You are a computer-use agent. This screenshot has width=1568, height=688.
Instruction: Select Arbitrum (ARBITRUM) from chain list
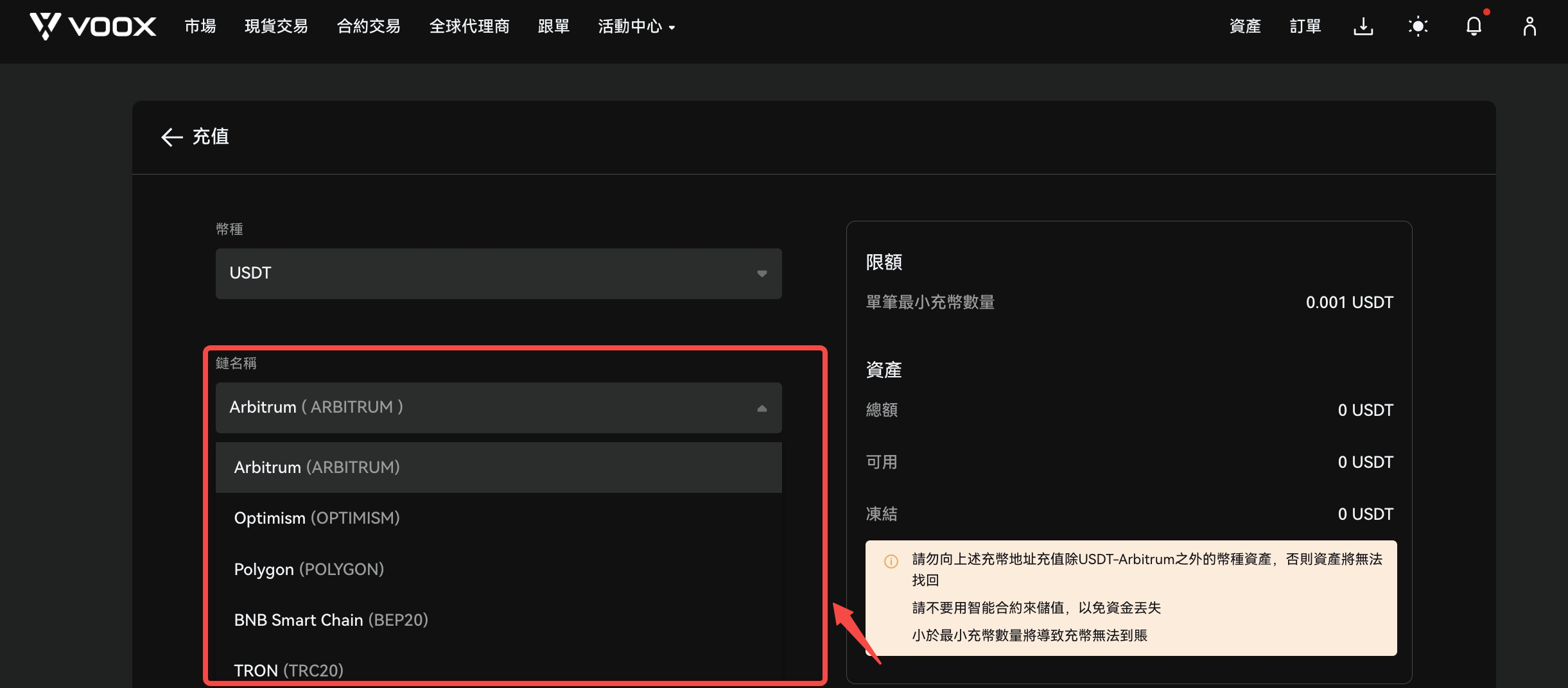[x=498, y=467]
